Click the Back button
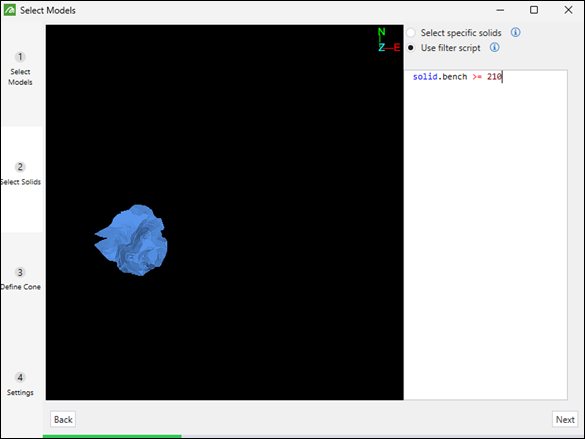The height and width of the screenshot is (439, 585). coord(63,420)
